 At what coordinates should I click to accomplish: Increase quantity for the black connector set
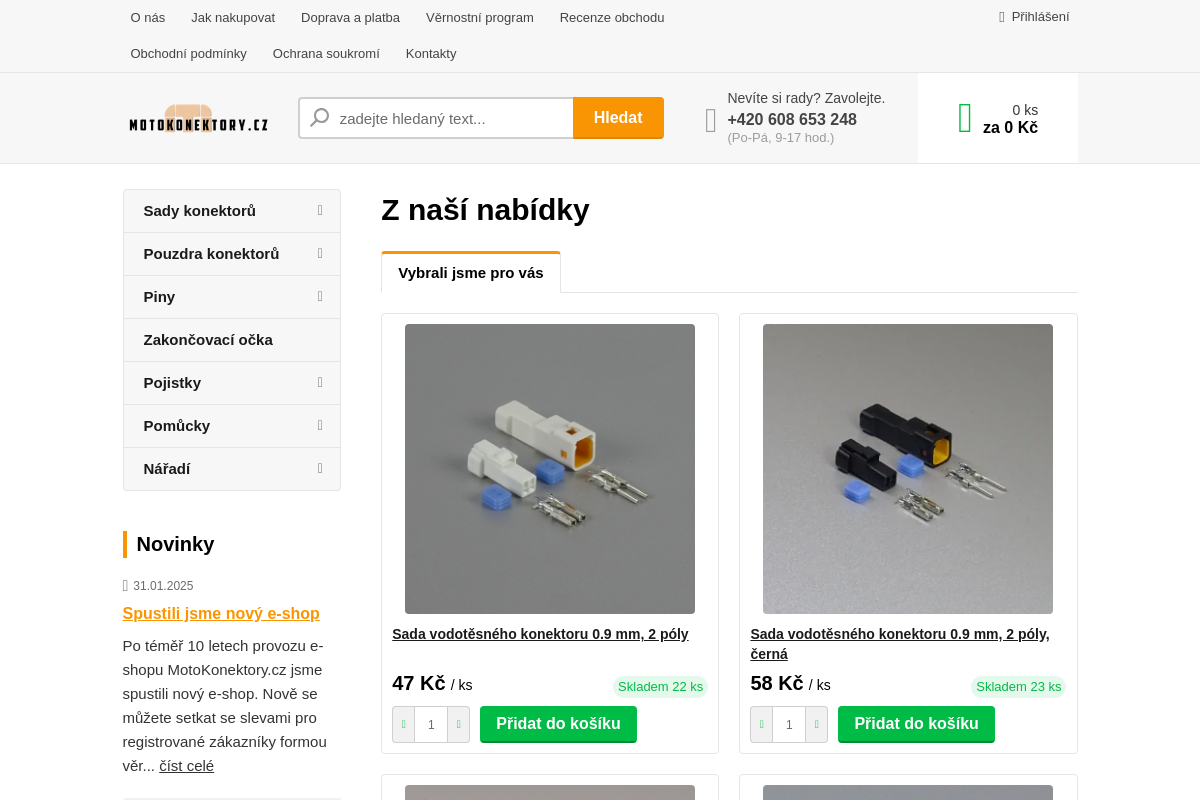coord(816,725)
